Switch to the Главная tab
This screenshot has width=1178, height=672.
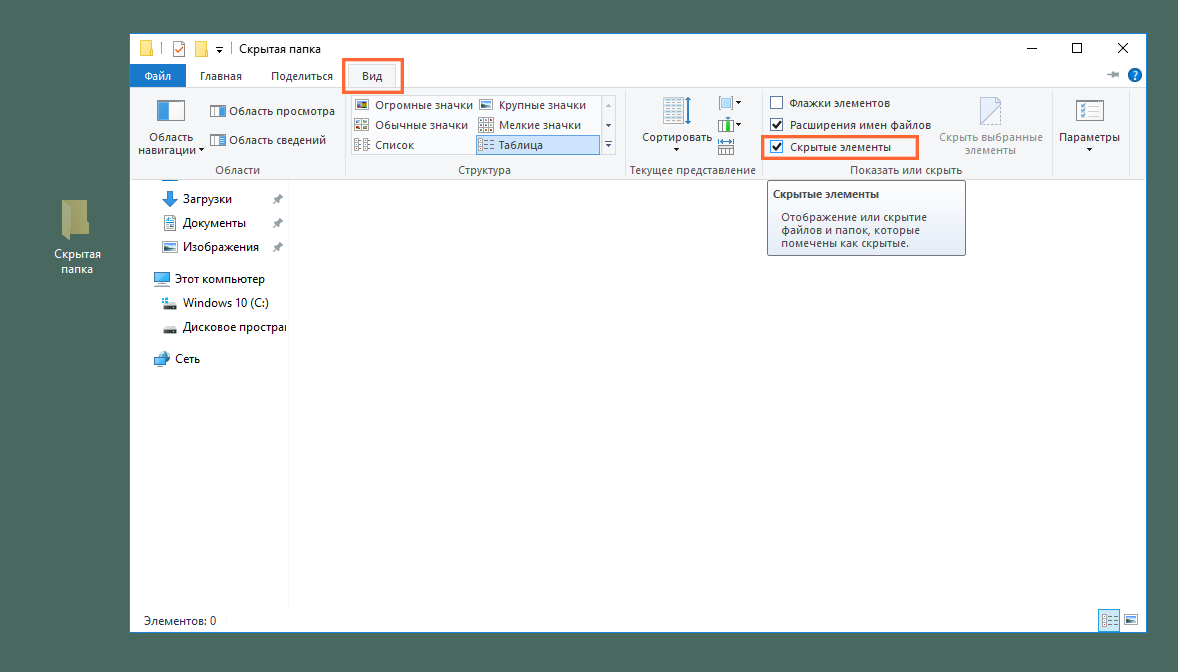(221, 76)
